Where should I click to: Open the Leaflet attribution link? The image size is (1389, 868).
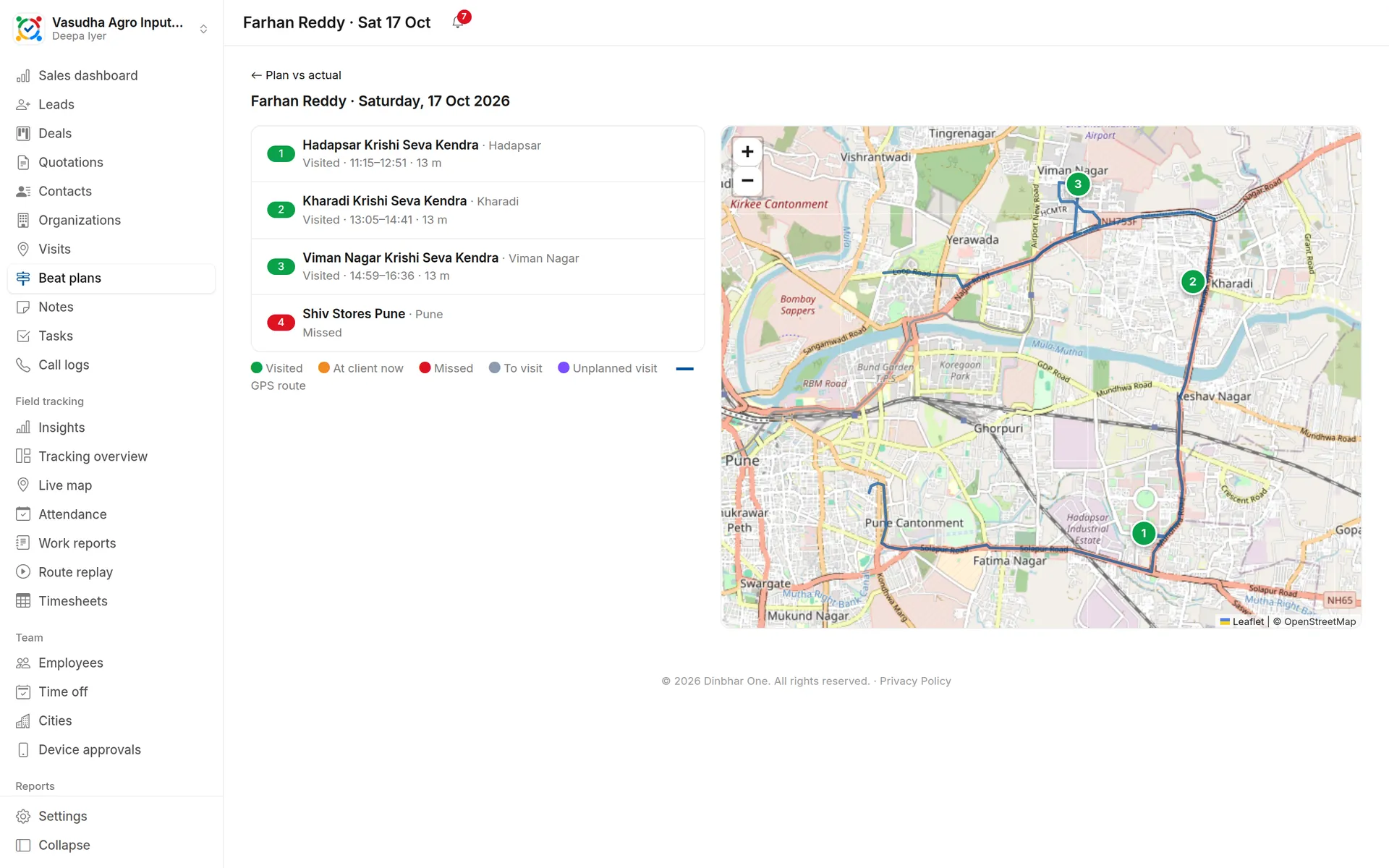1242,621
